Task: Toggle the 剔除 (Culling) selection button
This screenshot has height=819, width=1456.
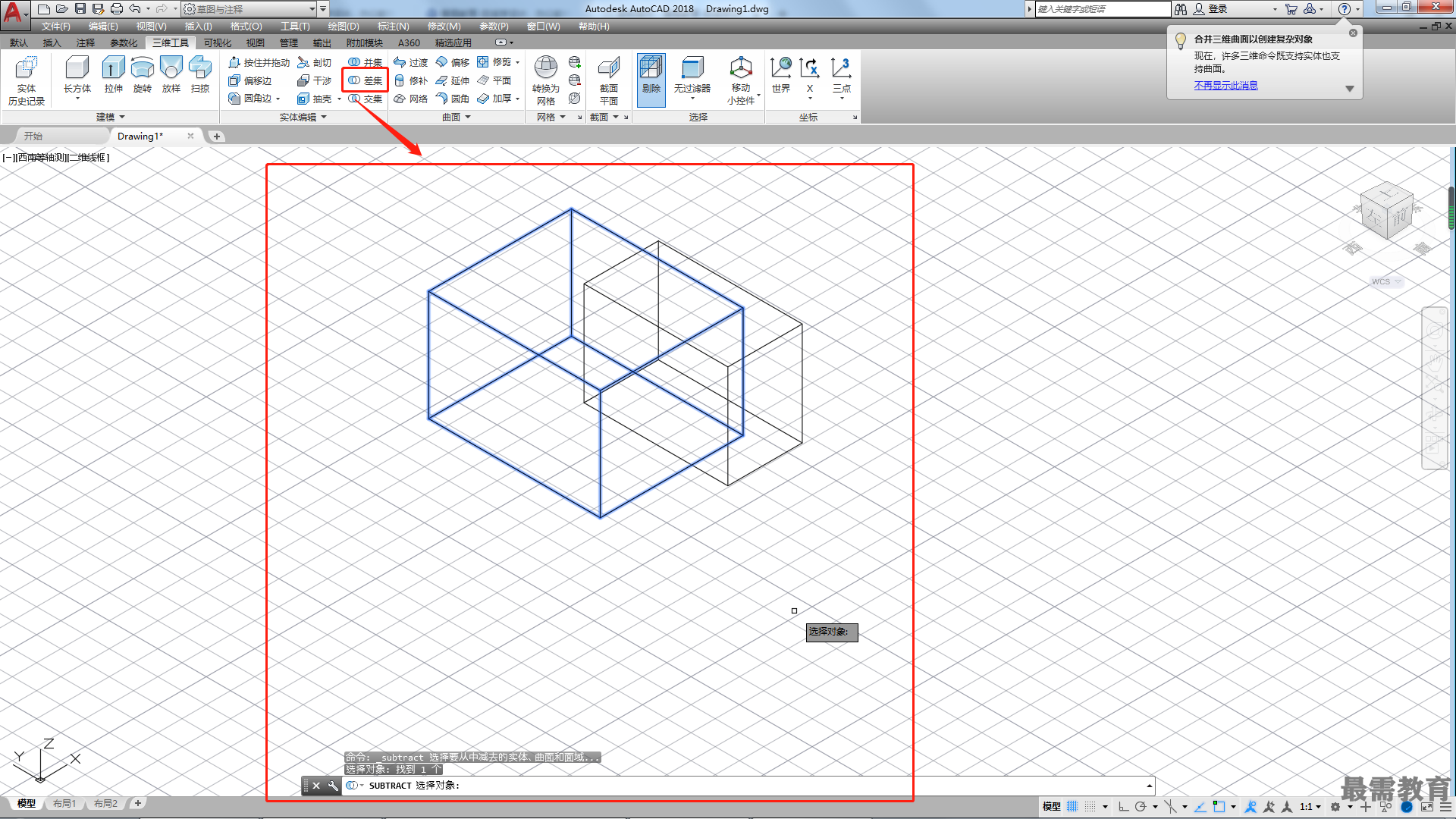Action: [x=651, y=80]
